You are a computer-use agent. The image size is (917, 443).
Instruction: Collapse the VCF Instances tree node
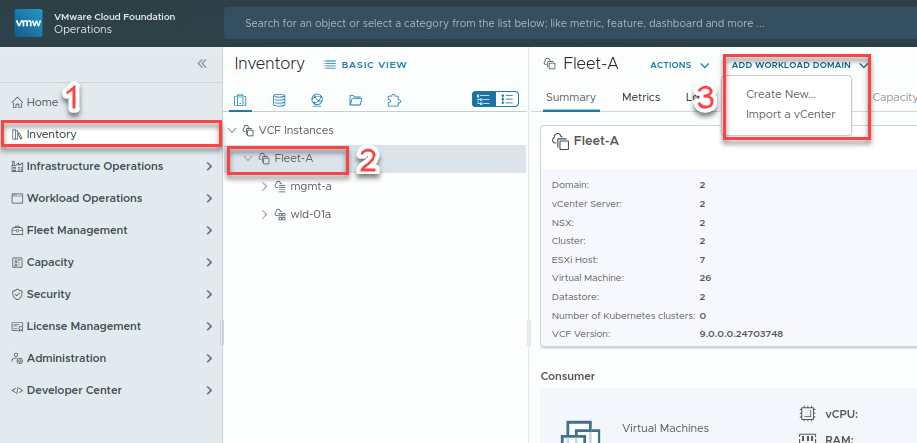point(233,130)
